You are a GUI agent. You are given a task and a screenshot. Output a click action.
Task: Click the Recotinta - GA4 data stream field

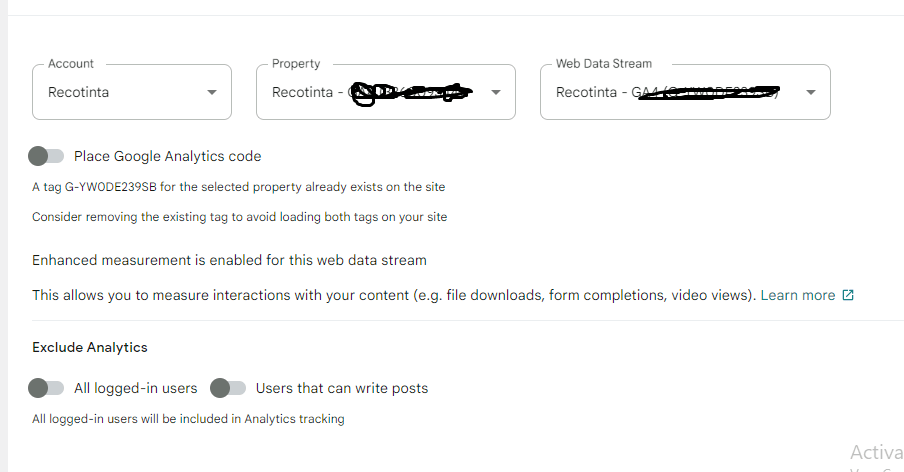[x=685, y=92]
